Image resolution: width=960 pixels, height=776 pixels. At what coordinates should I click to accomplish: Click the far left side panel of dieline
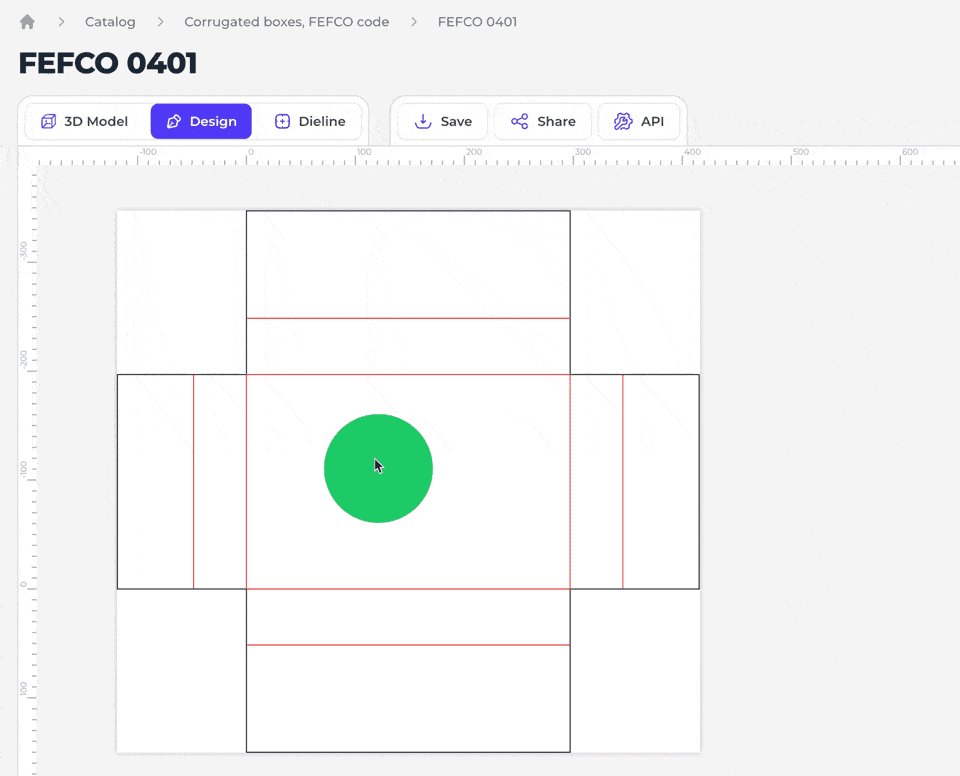(155, 481)
